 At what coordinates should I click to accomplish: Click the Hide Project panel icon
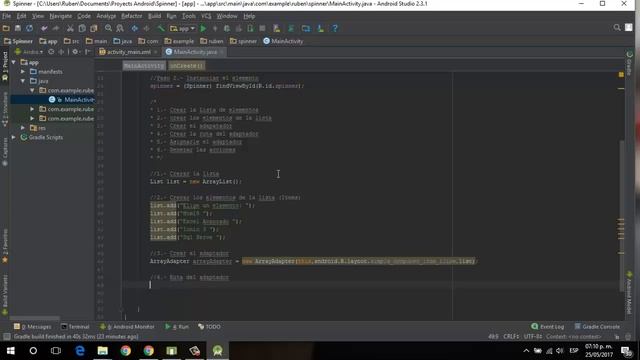pos(88,52)
